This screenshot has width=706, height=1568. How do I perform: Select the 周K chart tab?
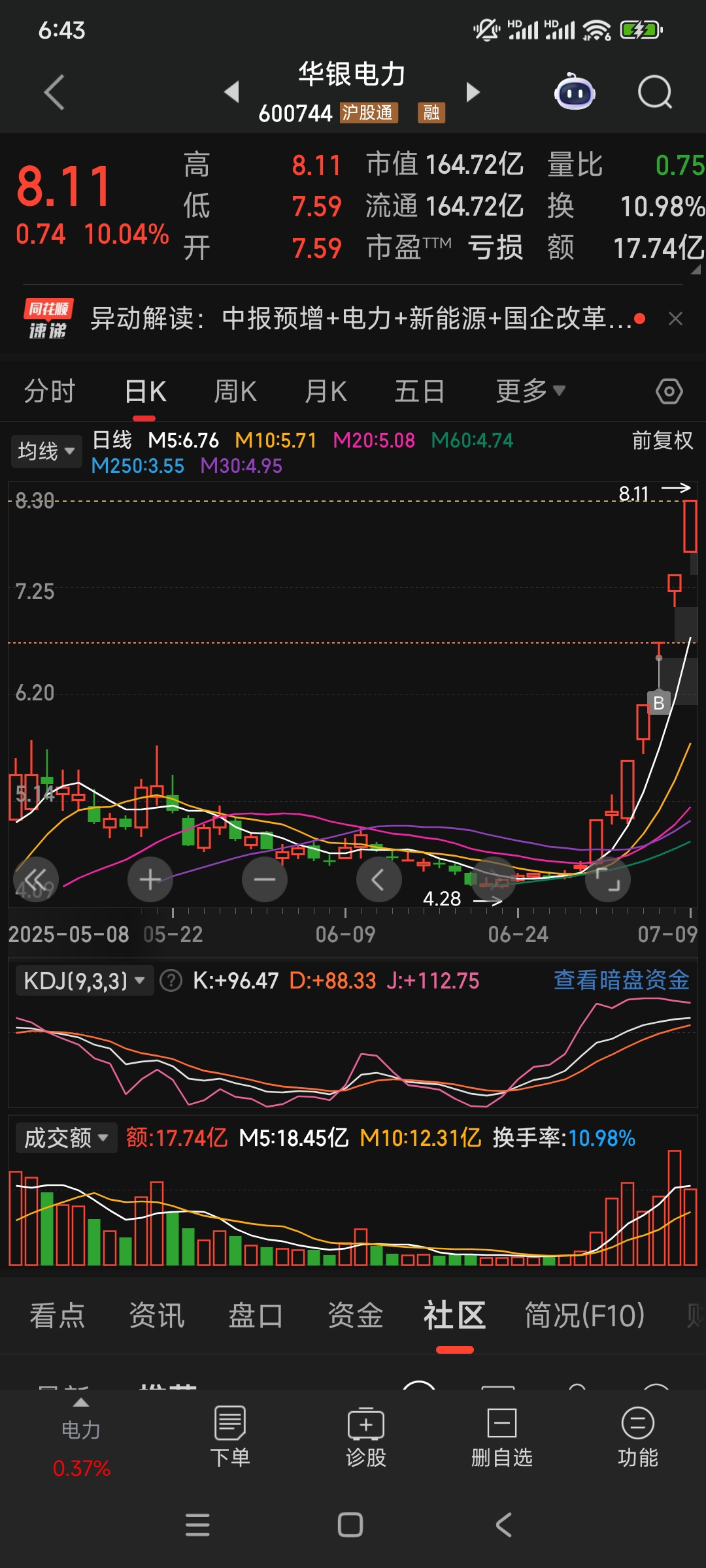(x=235, y=391)
